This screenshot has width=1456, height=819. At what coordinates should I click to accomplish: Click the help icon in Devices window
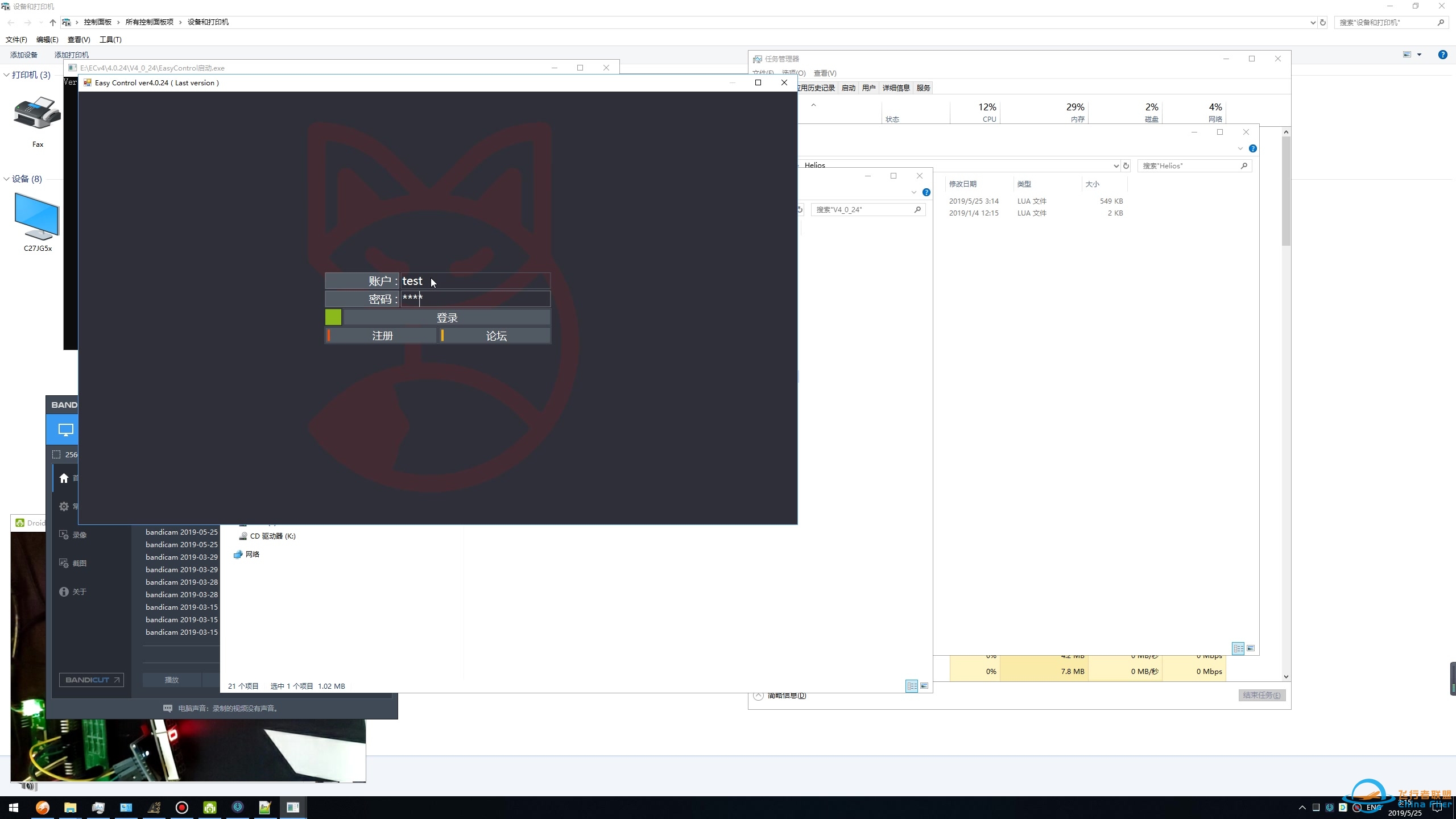coord(1442,55)
